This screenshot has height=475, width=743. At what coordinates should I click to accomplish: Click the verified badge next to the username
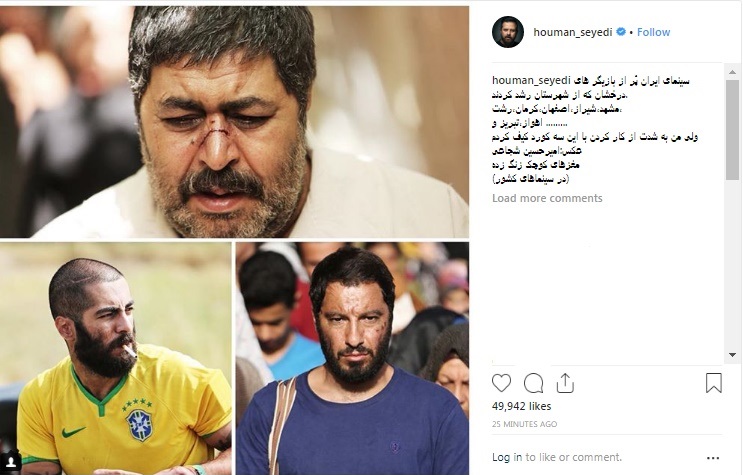[621, 32]
